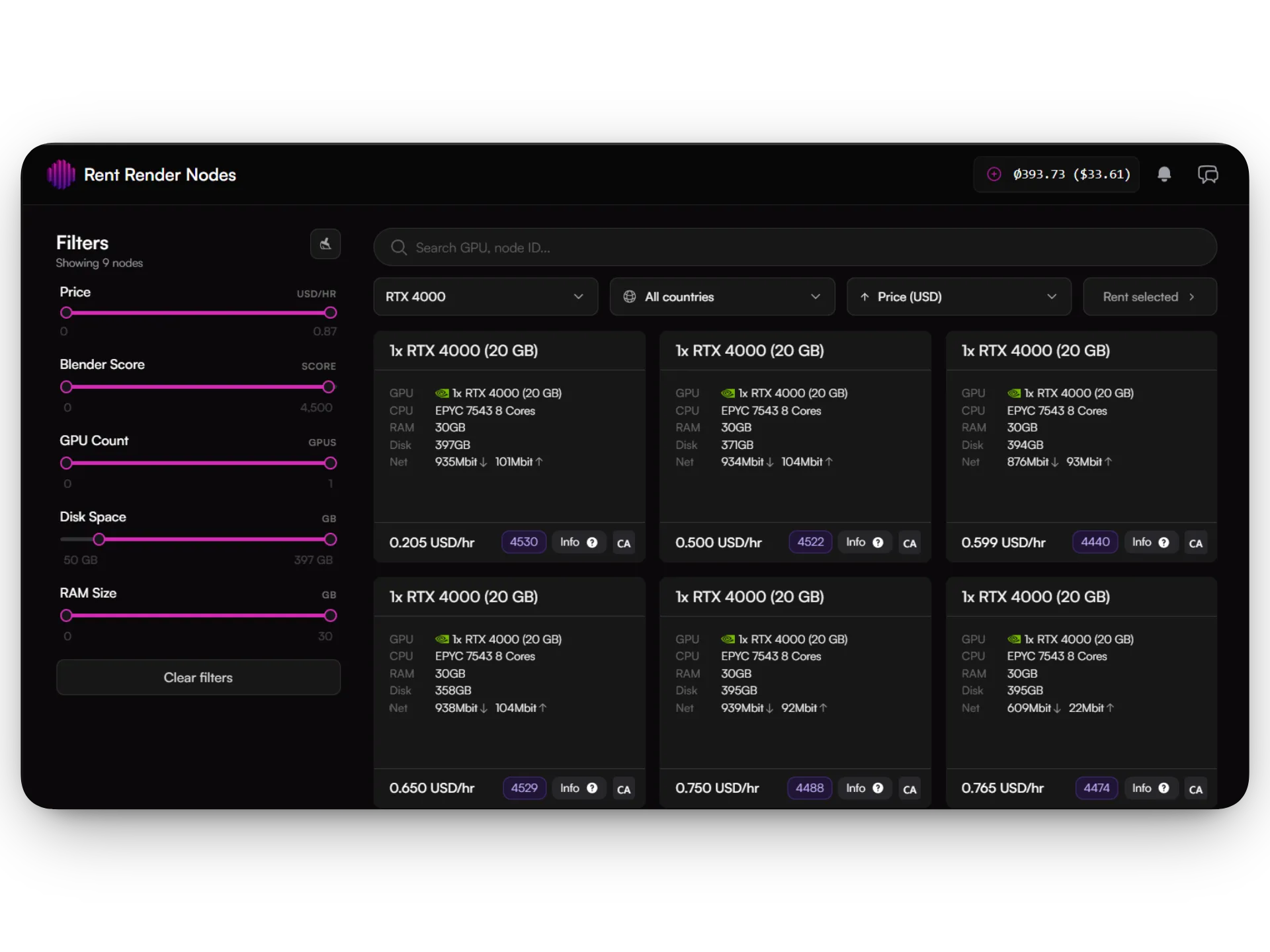
Task: Open the RTX 4000 GPU model dropdown
Action: (486, 297)
